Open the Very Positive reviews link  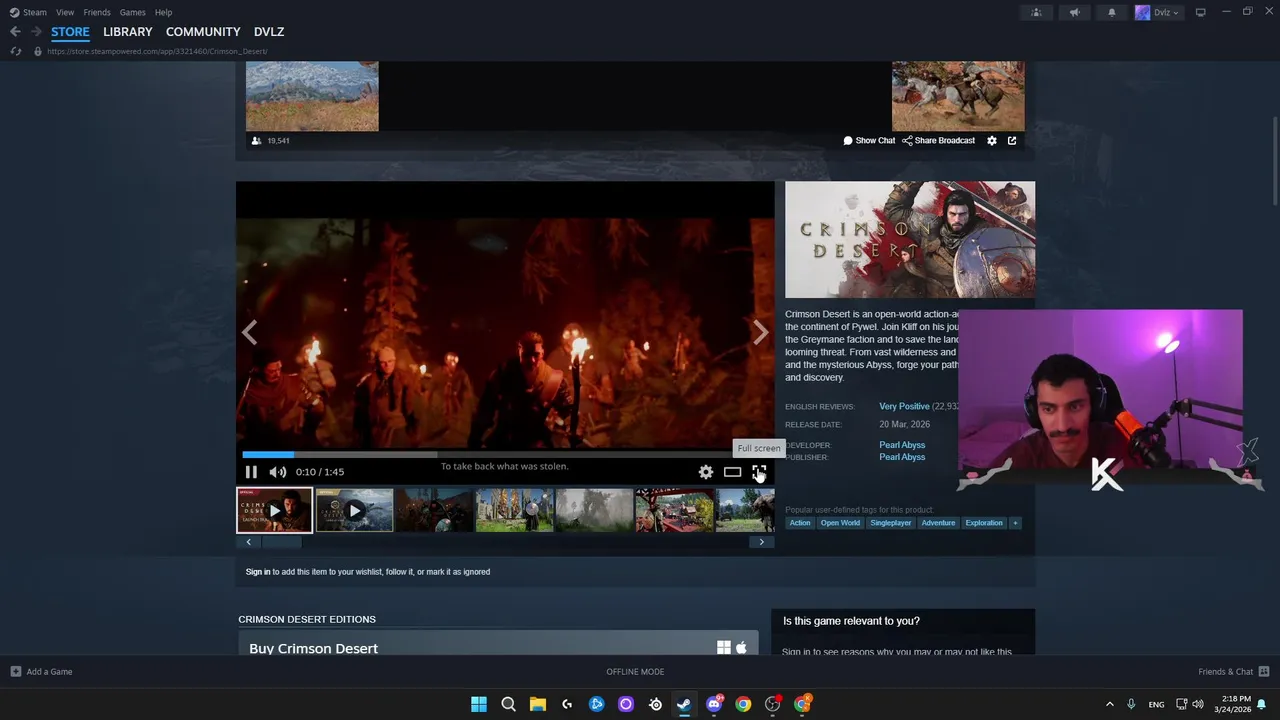click(904, 407)
